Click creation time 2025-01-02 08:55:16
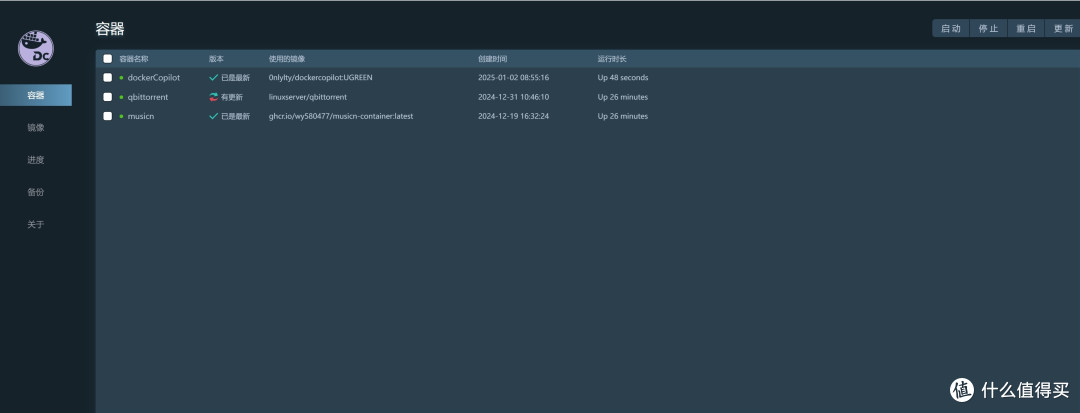Image resolution: width=1080 pixels, height=413 pixels. (x=513, y=78)
